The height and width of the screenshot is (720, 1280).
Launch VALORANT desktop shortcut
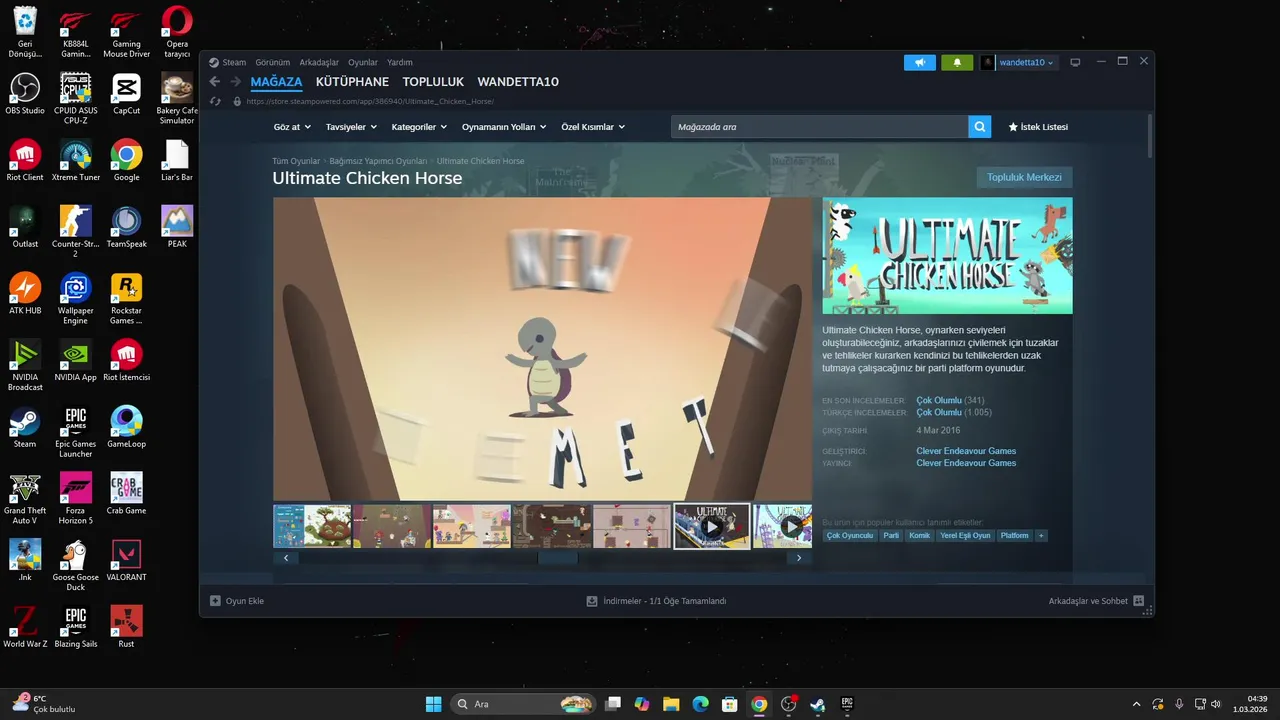click(126, 561)
